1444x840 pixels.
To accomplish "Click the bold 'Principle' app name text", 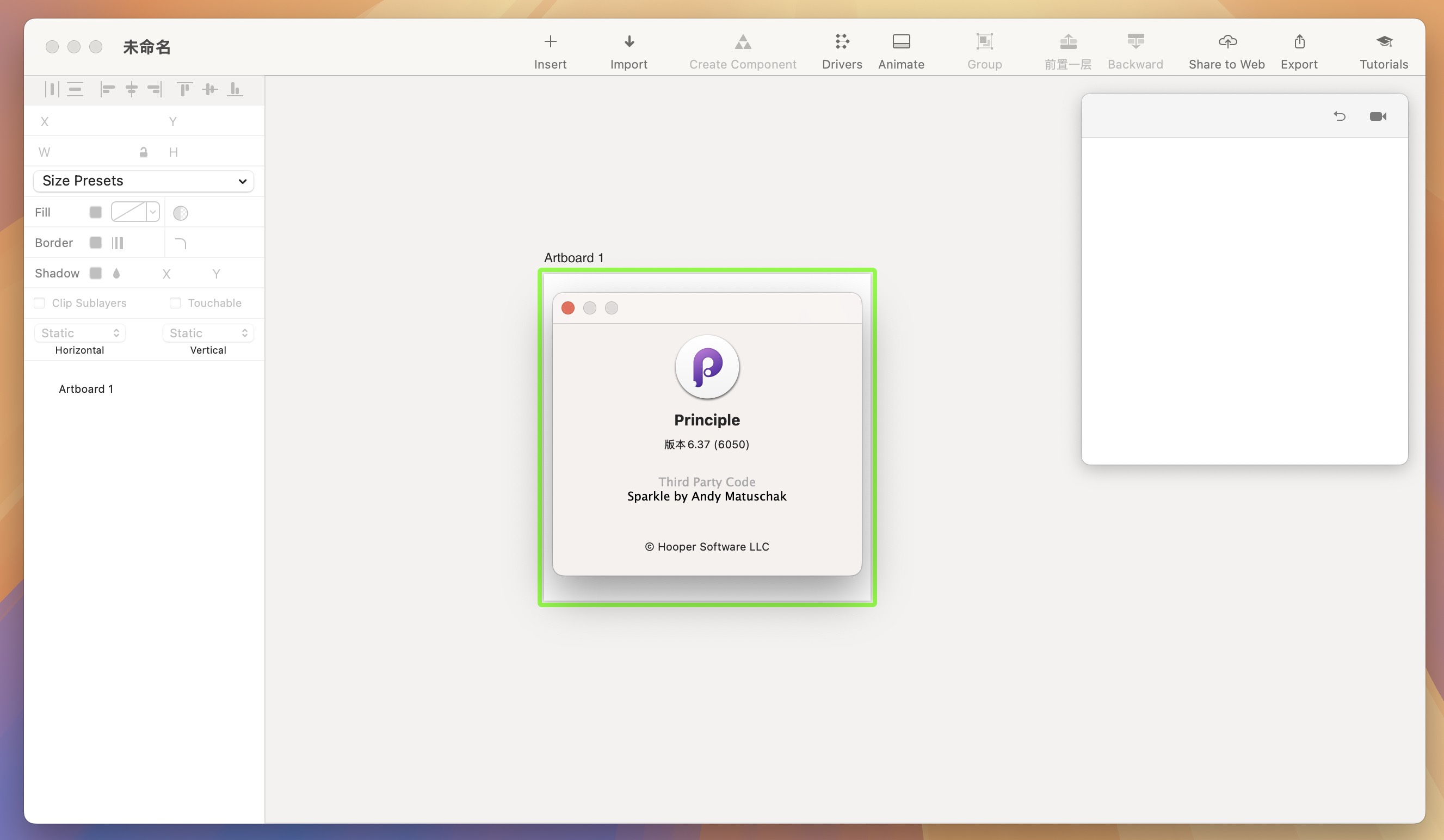I will 707,420.
